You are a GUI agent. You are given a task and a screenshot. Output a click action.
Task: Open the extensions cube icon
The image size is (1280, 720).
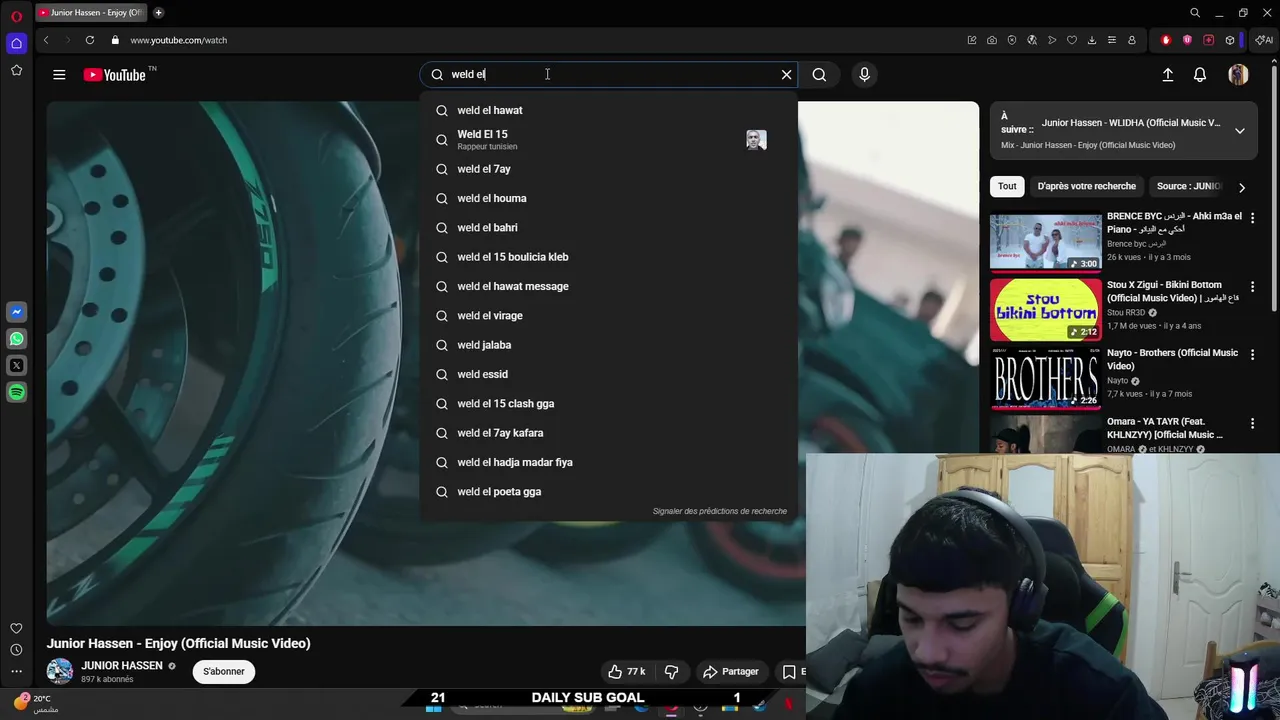point(1230,40)
